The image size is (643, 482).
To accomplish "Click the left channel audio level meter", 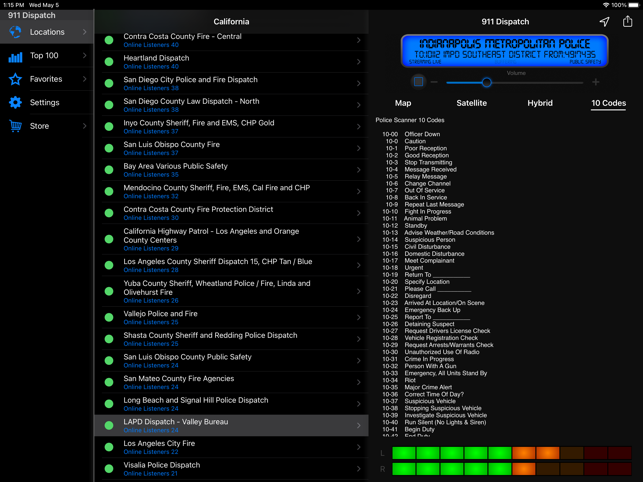I will 511,453.
